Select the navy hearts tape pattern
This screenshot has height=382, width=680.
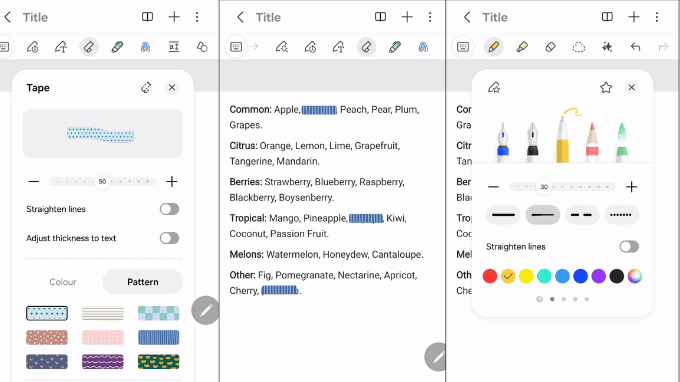(47, 362)
